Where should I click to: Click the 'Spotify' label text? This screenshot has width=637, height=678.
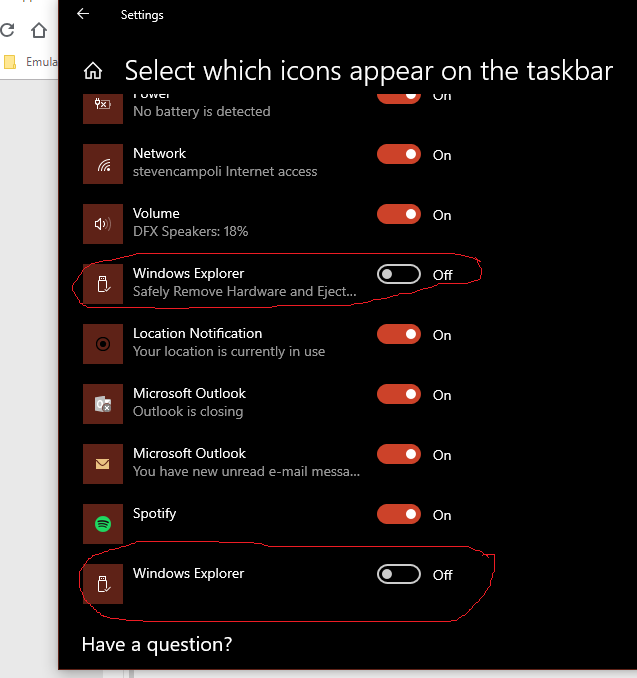point(154,514)
